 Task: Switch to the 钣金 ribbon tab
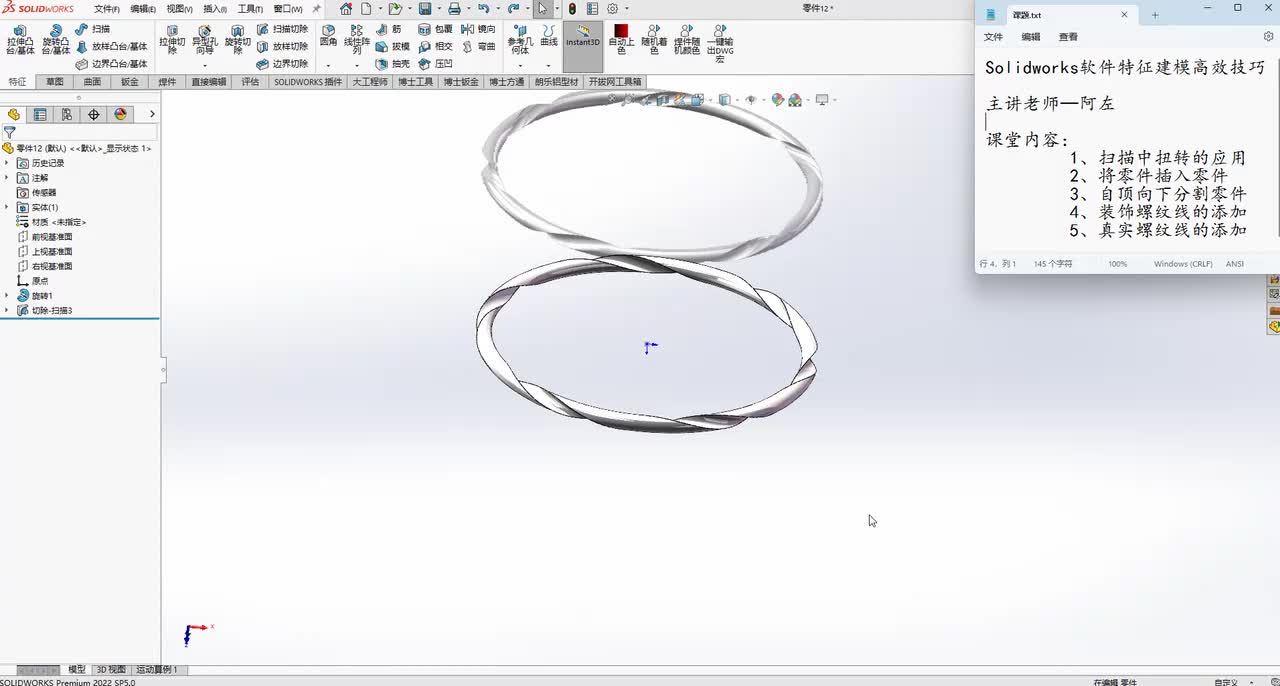[130, 82]
